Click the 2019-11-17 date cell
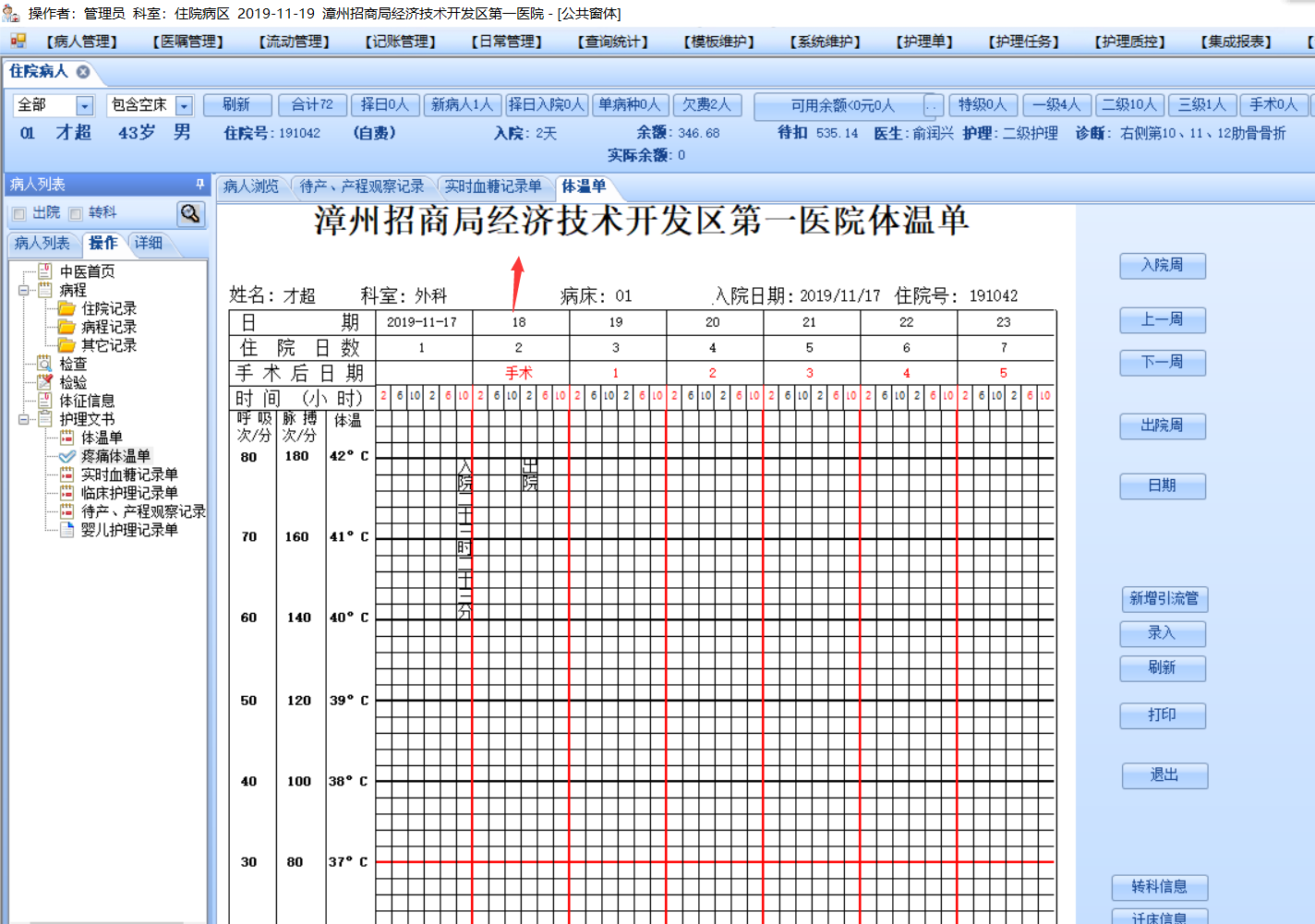Image resolution: width=1315 pixels, height=924 pixels. (422, 322)
